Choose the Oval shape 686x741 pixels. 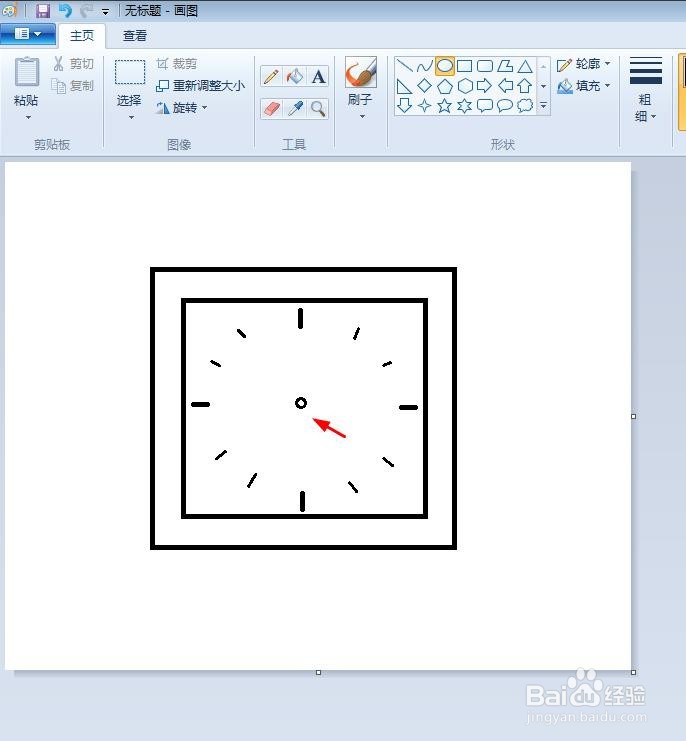click(445, 66)
